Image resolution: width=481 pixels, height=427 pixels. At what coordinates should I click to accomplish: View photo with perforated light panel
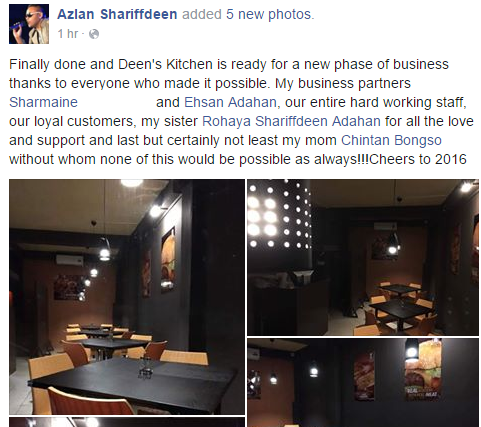coord(363,257)
